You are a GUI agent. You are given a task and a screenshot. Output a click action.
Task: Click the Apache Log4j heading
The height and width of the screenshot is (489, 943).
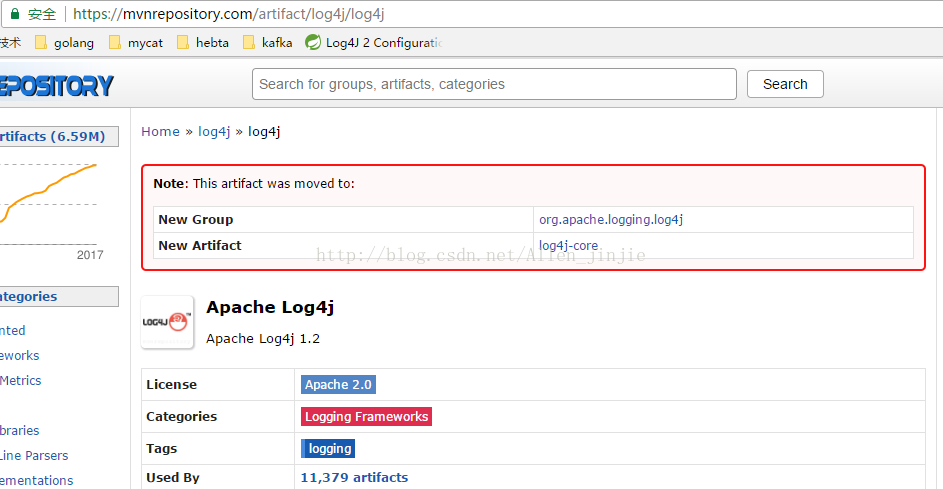(270, 307)
